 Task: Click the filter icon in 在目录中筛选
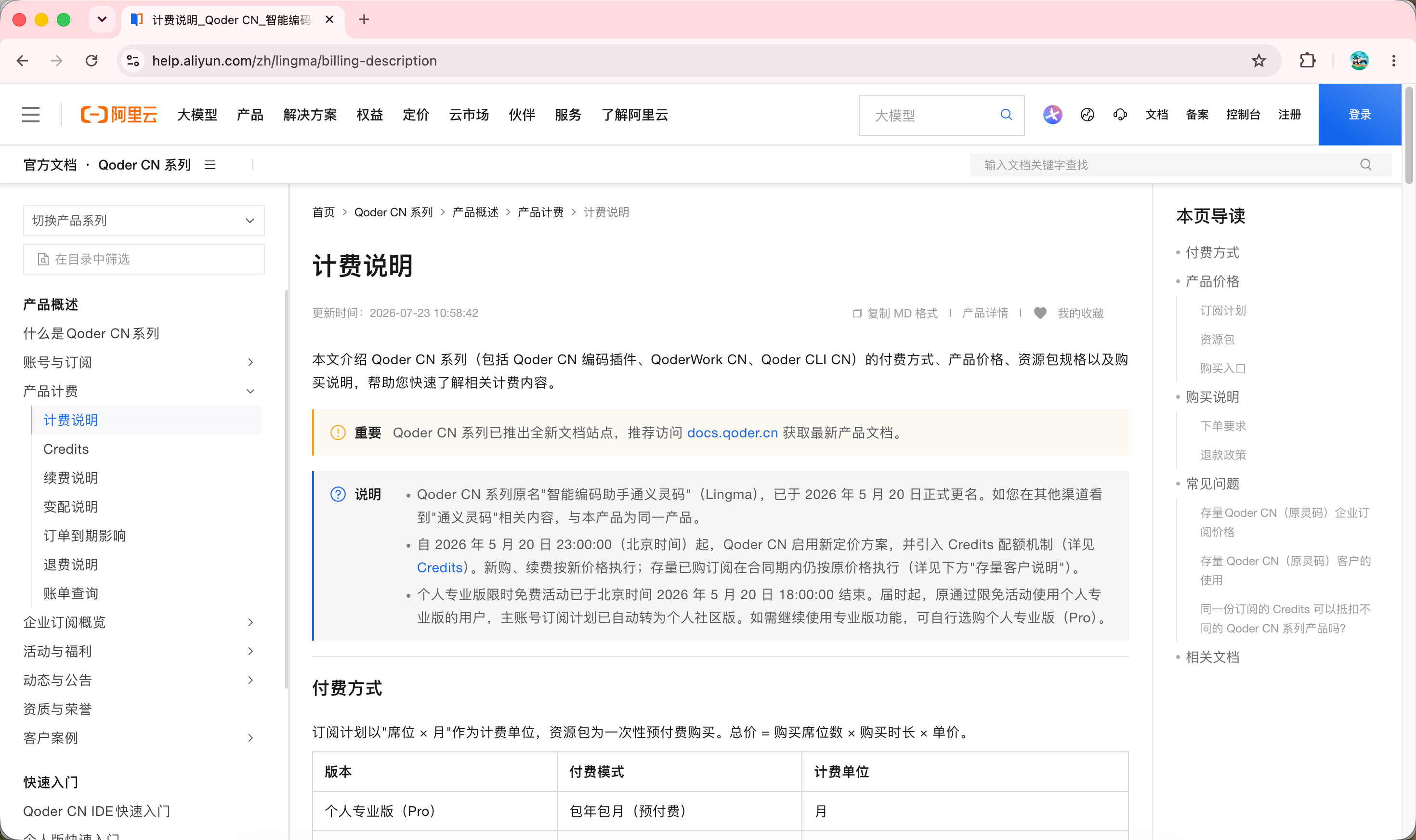click(43, 259)
